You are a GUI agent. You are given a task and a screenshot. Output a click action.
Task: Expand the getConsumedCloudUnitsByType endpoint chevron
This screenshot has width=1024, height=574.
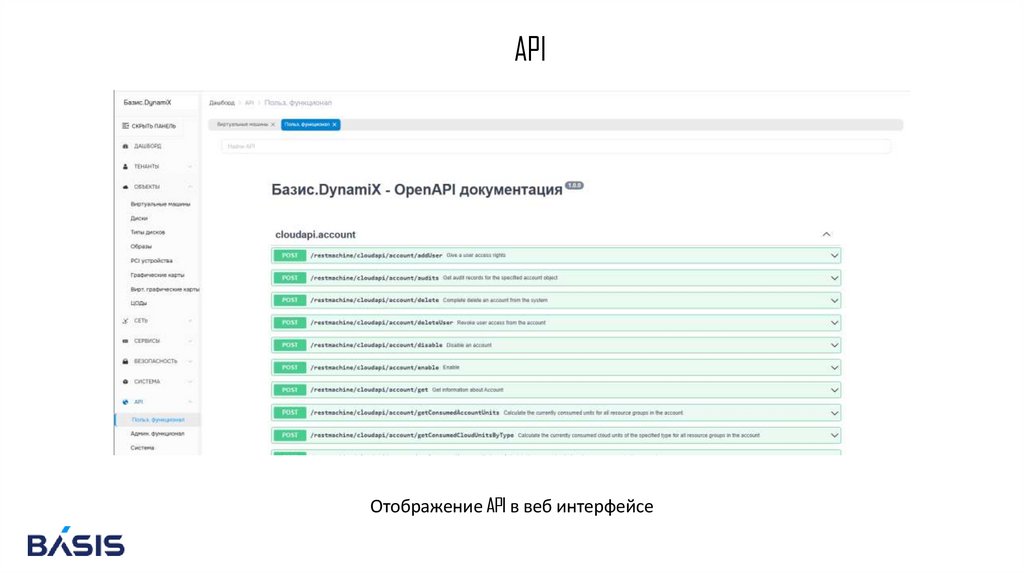pyautogui.click(x=834, y=435)
